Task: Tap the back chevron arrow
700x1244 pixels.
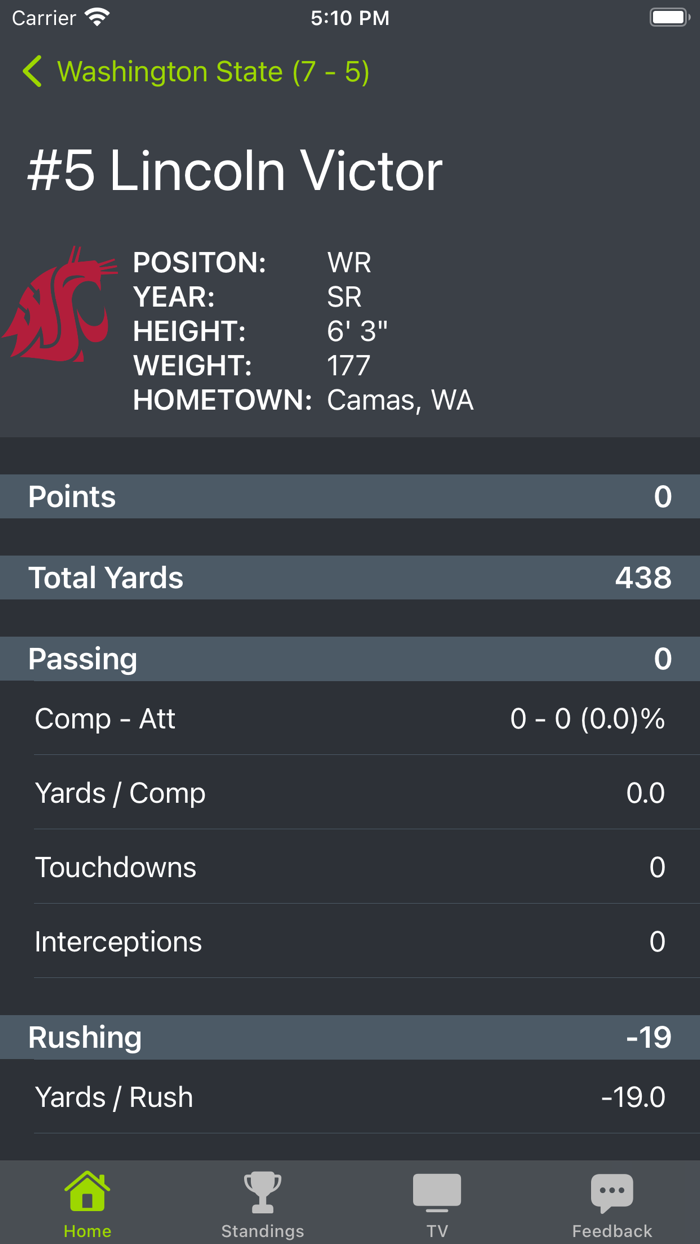Action: point(31,72)
